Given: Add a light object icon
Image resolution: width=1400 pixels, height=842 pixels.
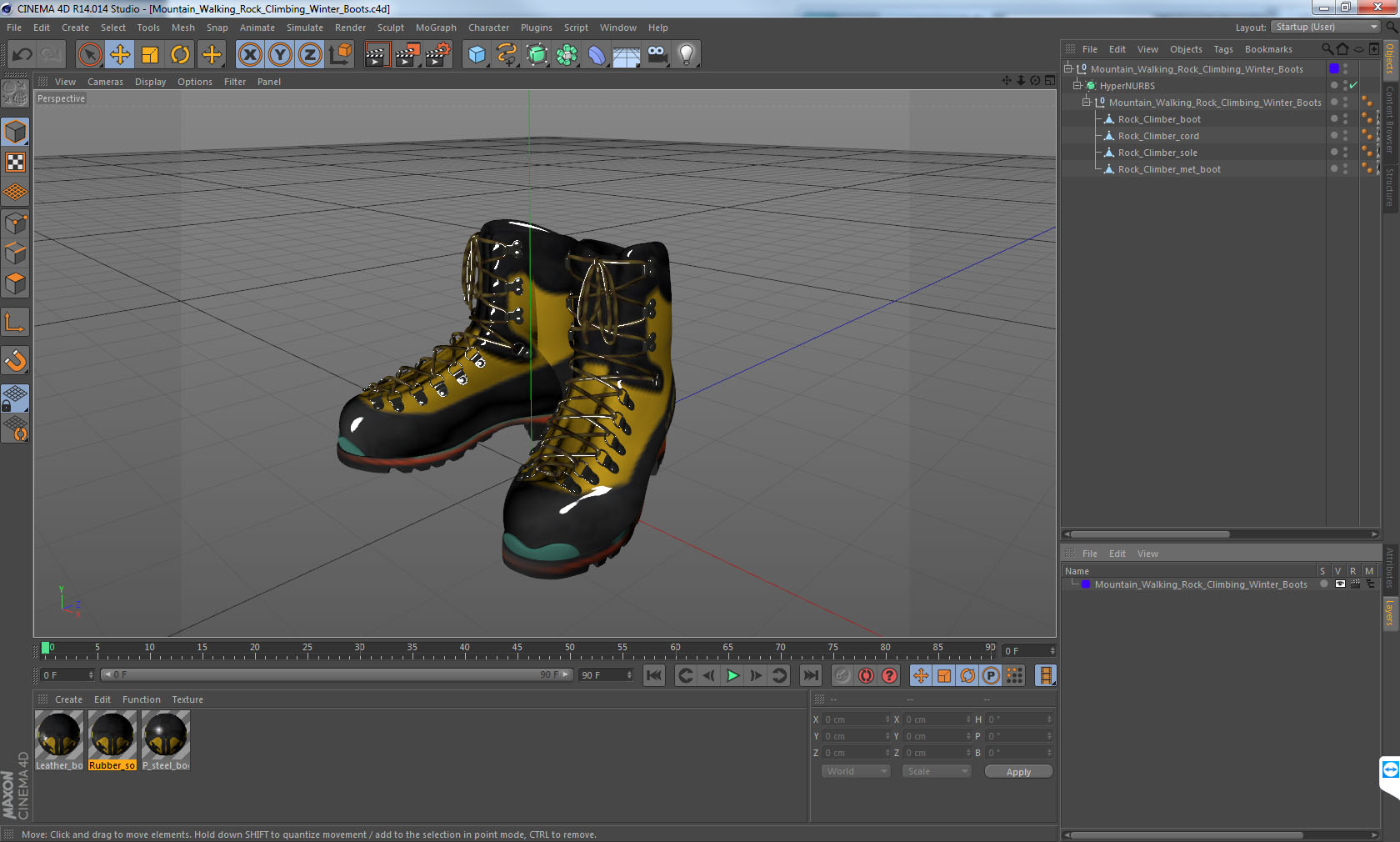Looking at the screenshot, I should (x=687, y=55).
